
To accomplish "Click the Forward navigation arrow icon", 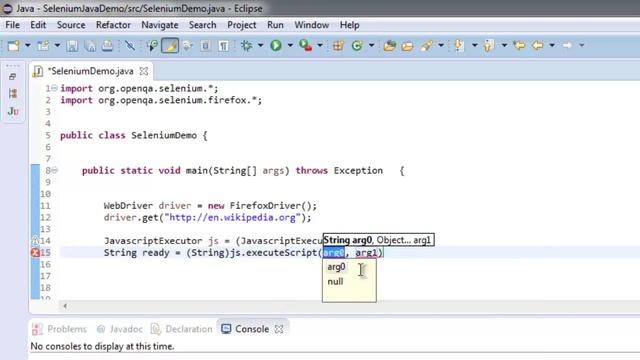I will [567, 45].
